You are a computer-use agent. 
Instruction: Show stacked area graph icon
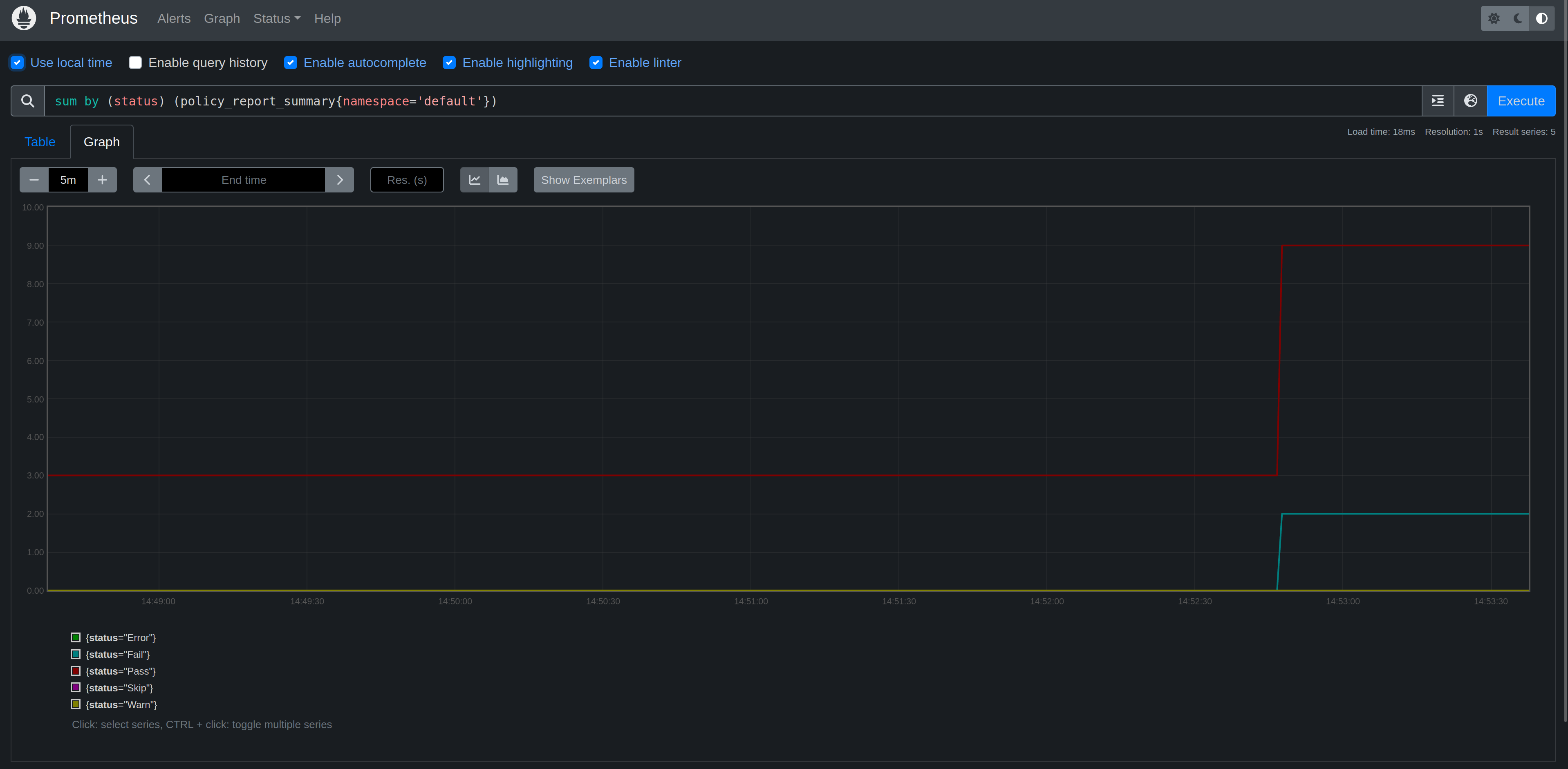pyautogui.click(x=503, y=180)
